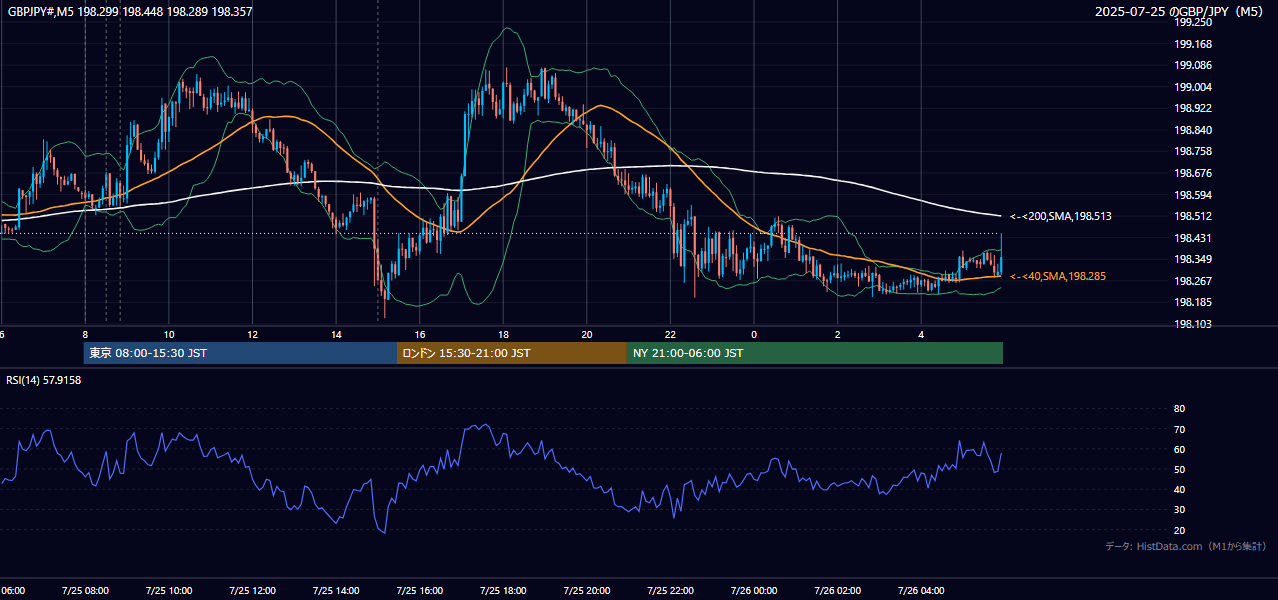Click RSI scale level 30

click(x=1179, y=510)
